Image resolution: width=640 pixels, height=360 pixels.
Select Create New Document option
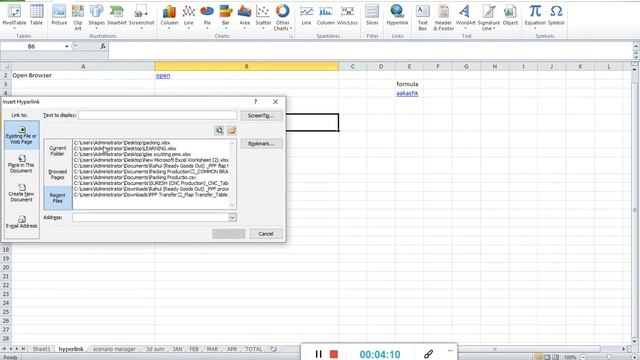click(x=22, y=193)
